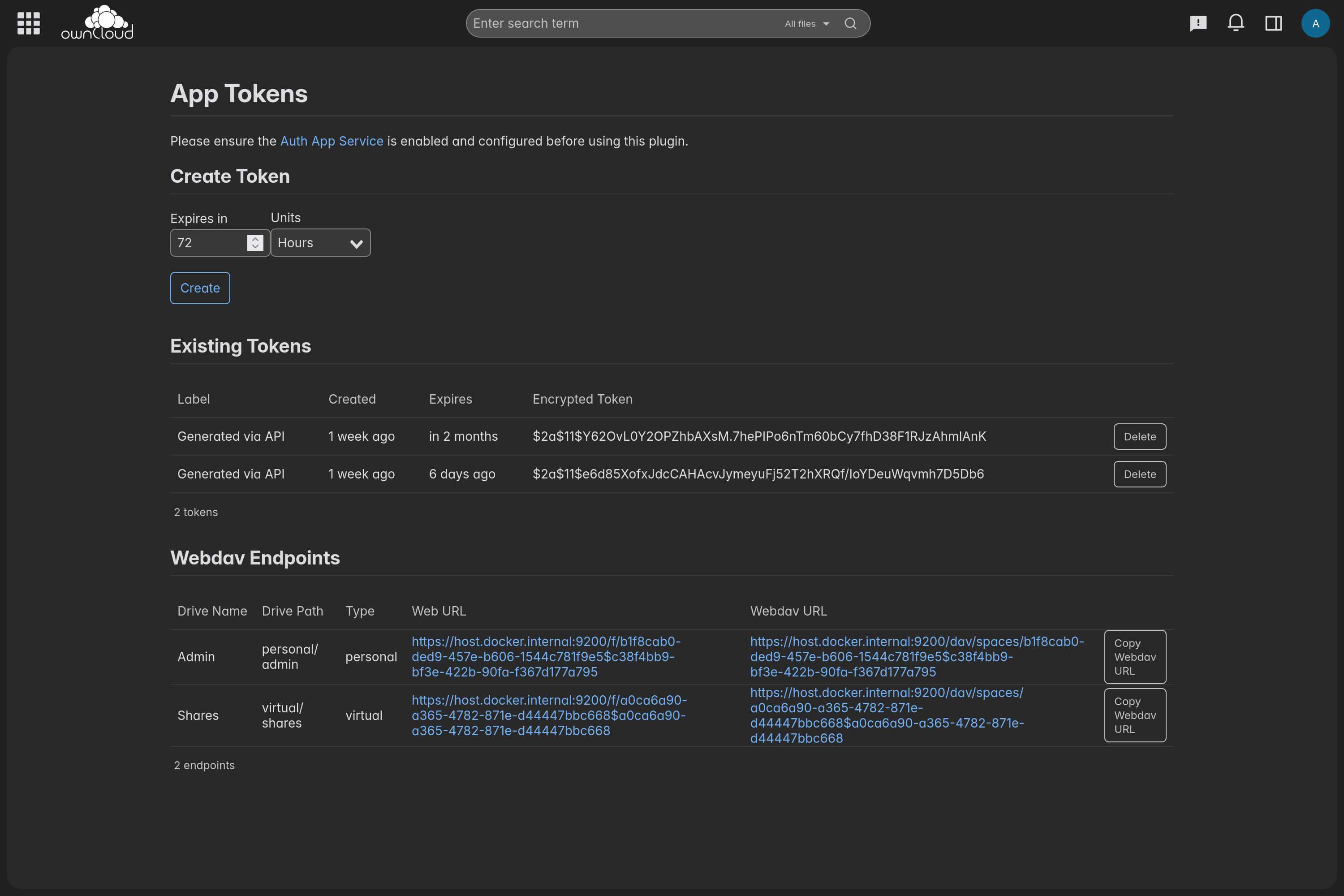Click the Drive Path column header
Screen dimensions: 1344x896
click(x=293, y=612)
